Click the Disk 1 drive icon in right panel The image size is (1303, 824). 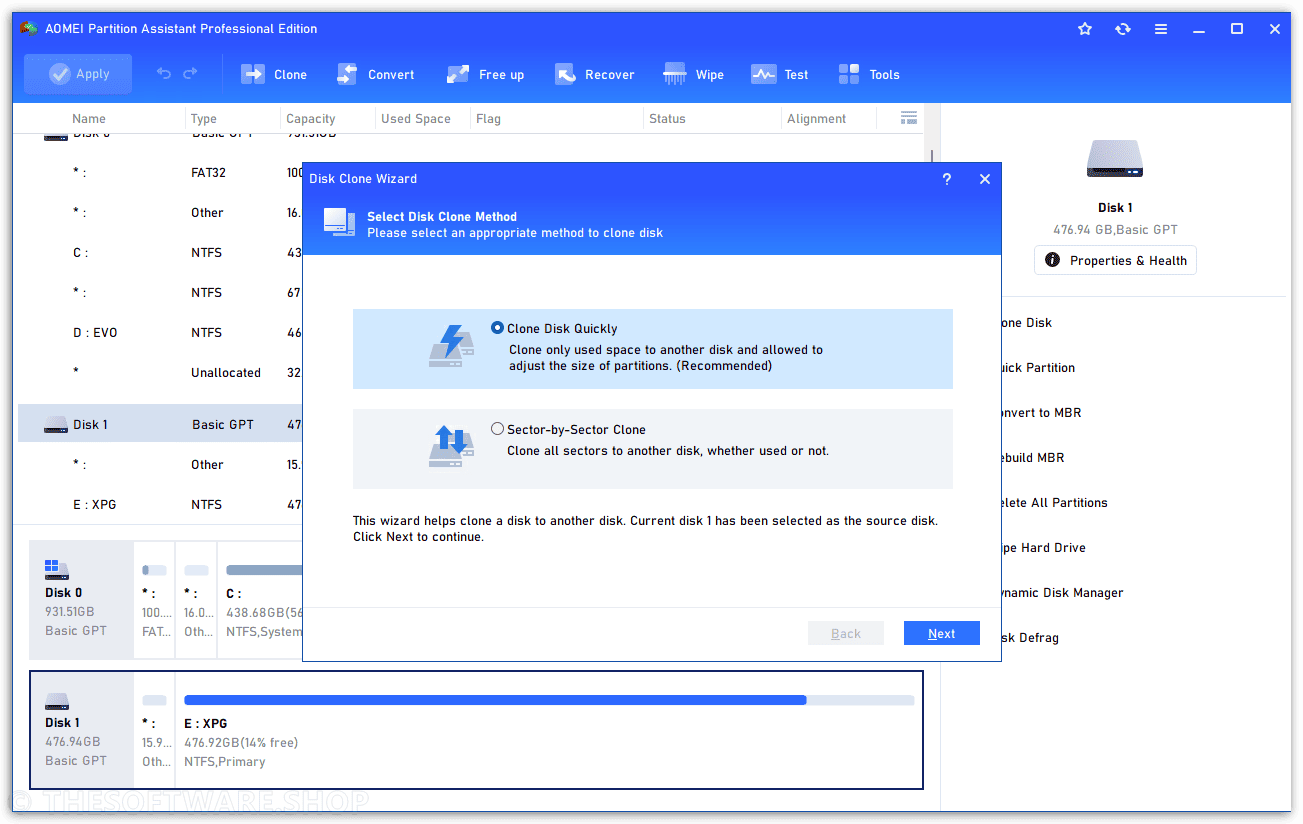[1115, 160]
